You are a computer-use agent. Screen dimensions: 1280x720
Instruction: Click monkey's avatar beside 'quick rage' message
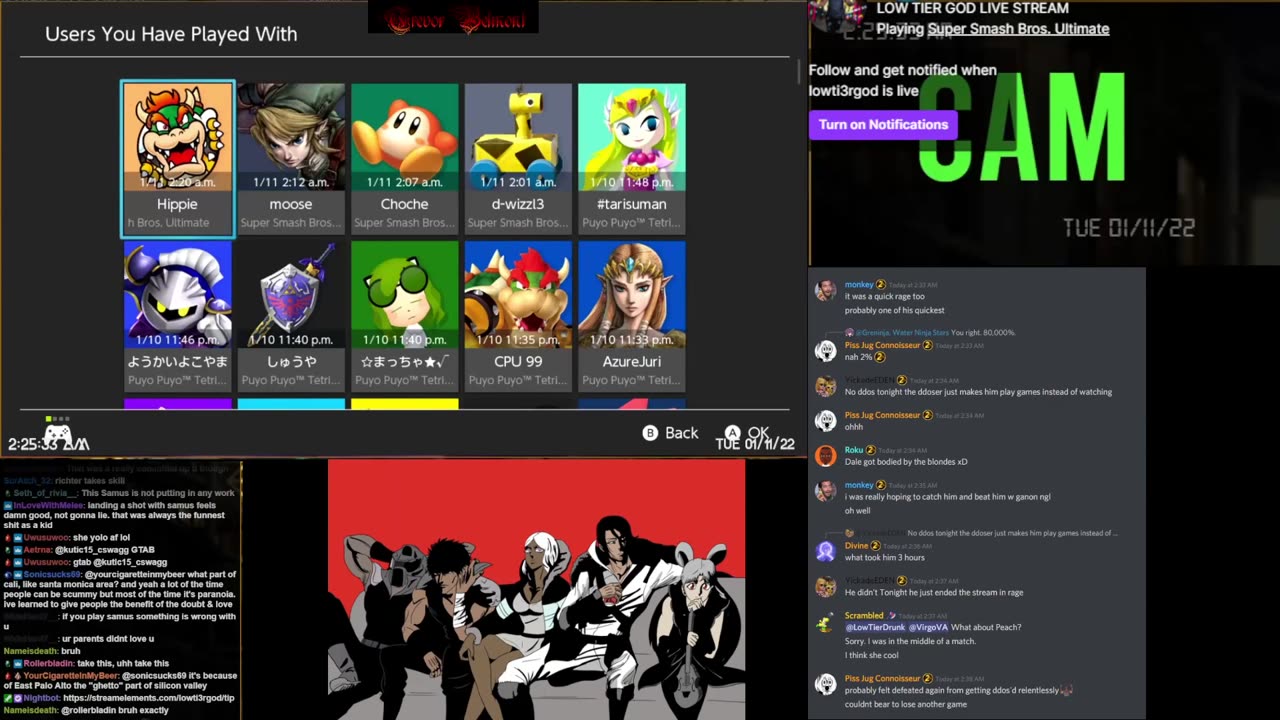pyautogui.click(x=825, y=291)
